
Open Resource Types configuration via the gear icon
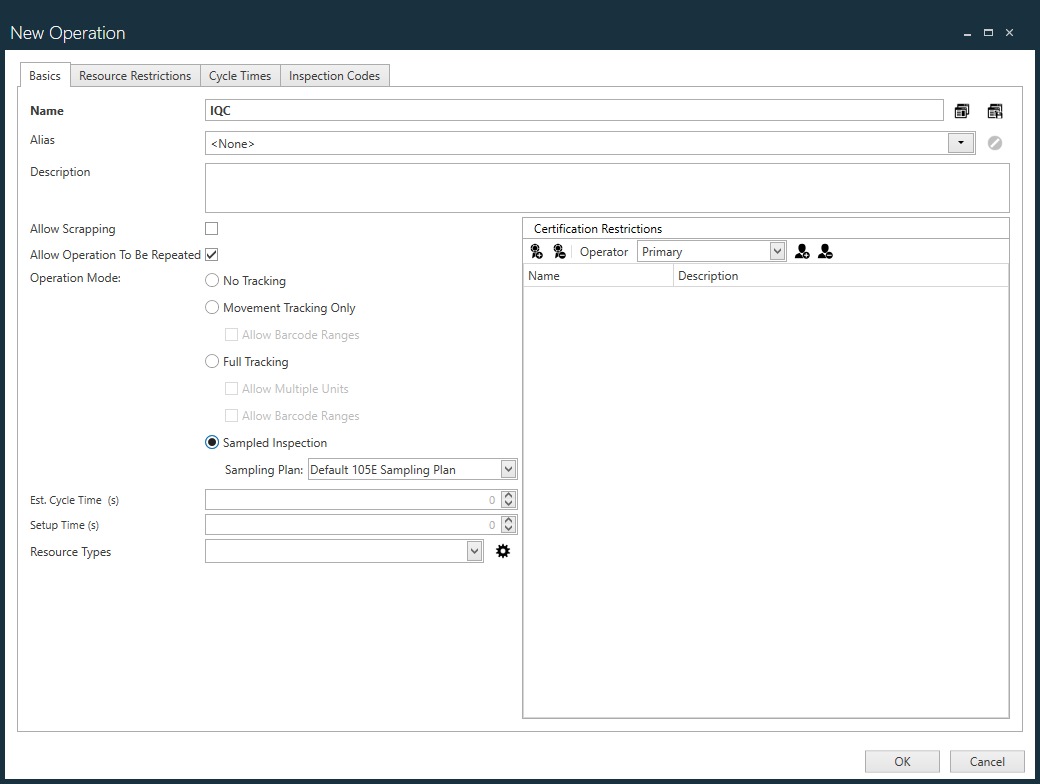click(x=502, y=550)
